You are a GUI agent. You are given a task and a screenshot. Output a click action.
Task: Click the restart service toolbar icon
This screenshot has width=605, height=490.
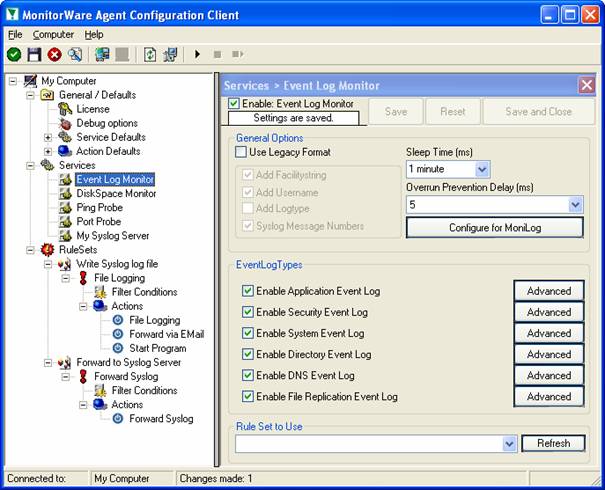coord(237,54)
